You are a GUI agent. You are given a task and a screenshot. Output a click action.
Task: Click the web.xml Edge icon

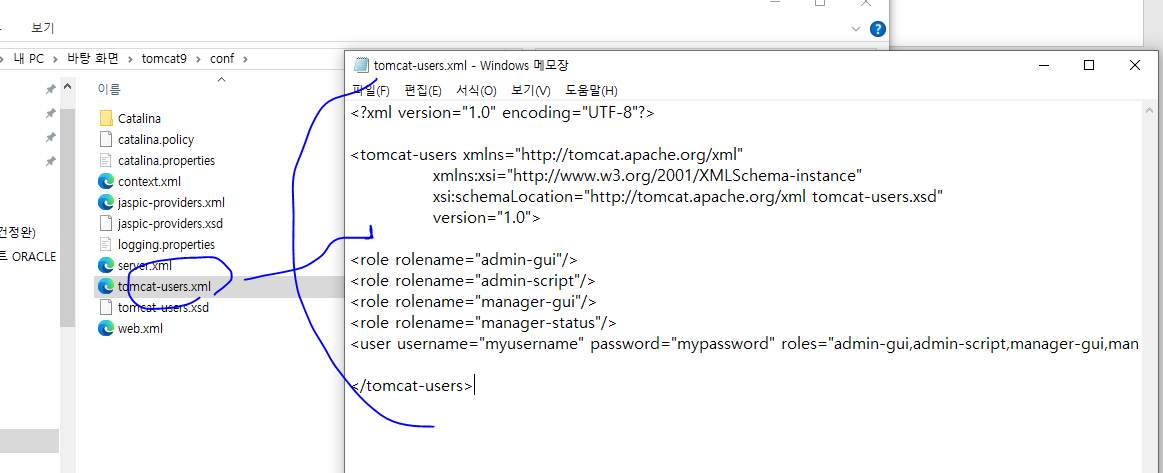(x=105, y=328)
